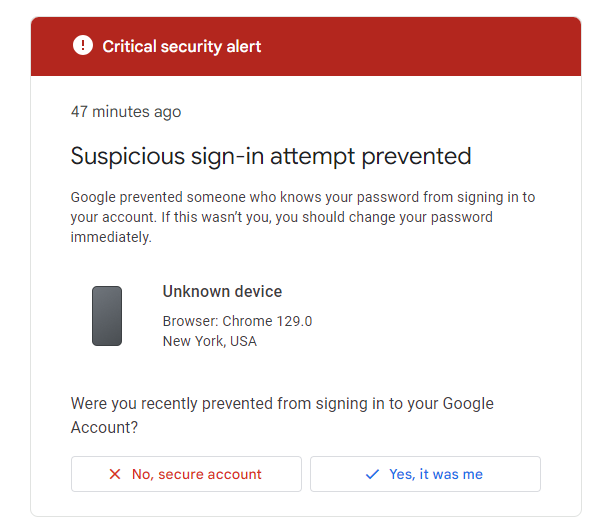Viewport: 606px width, 530px height.
Task: Click the gray phone device icon
Action: (x=107, y=316)
